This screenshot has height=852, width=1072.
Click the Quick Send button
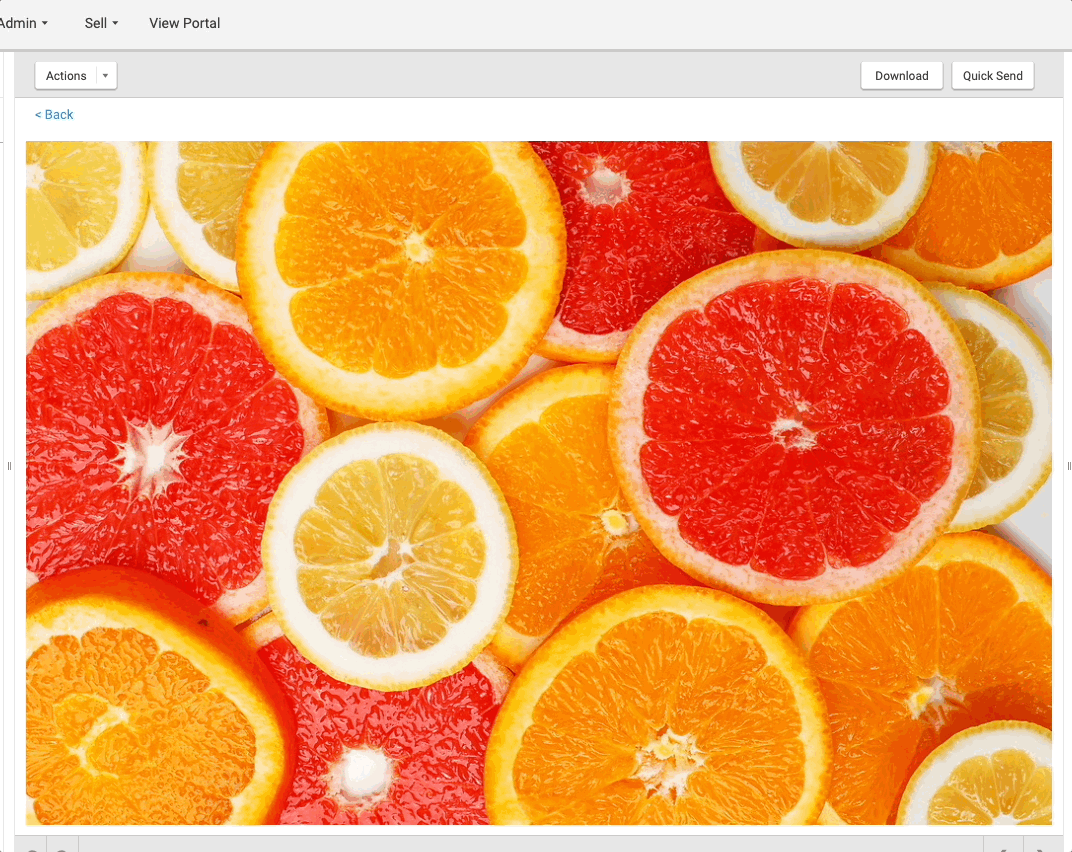992,76
